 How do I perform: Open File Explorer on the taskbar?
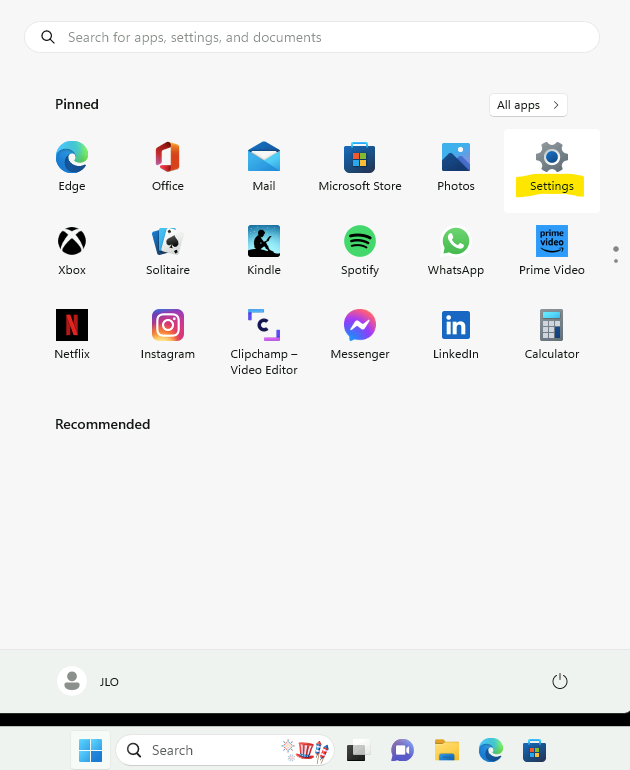[x=446, y=750]
